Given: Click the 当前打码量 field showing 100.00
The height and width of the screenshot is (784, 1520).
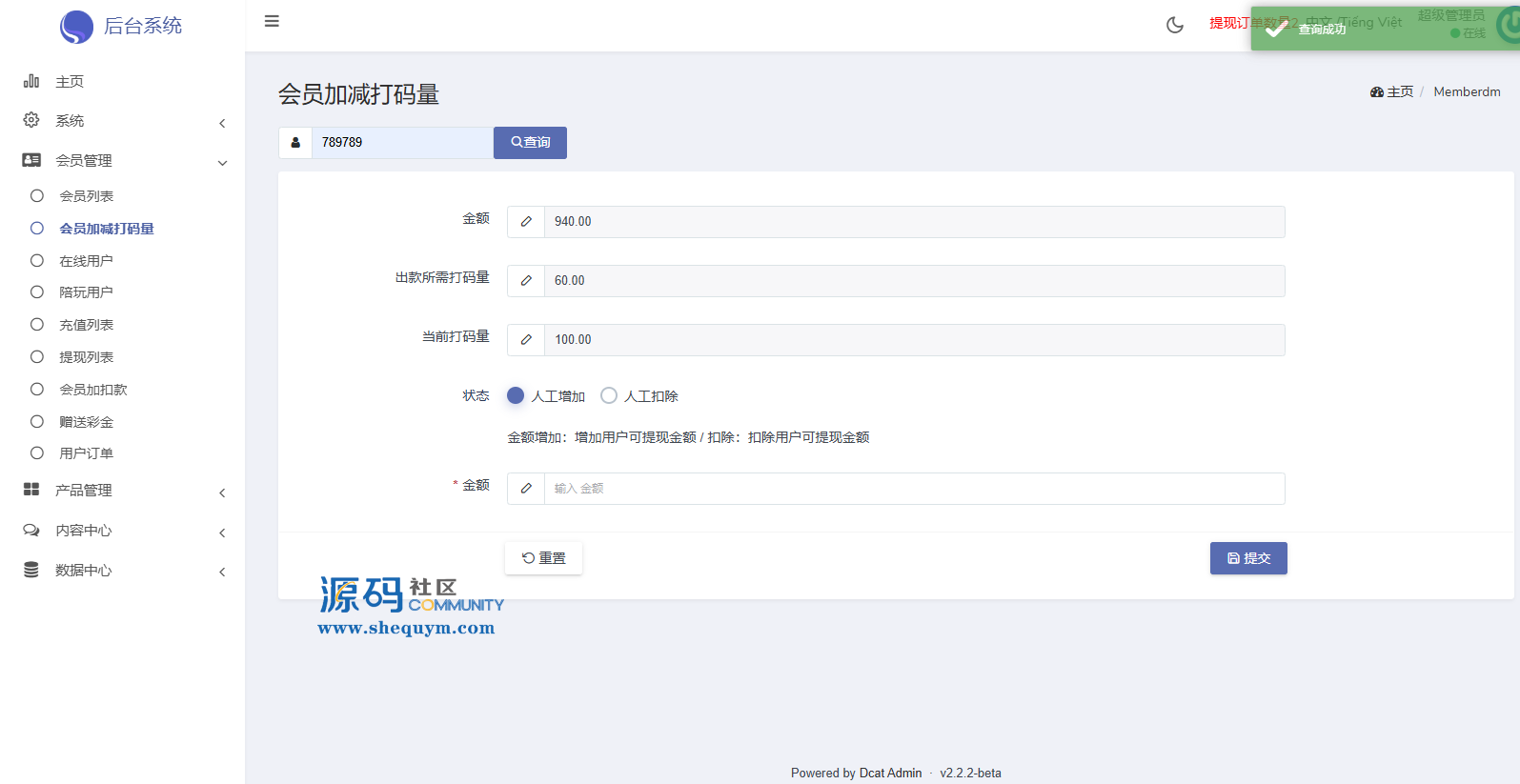Looking at the screenshot, I should [x=914, y=340].
